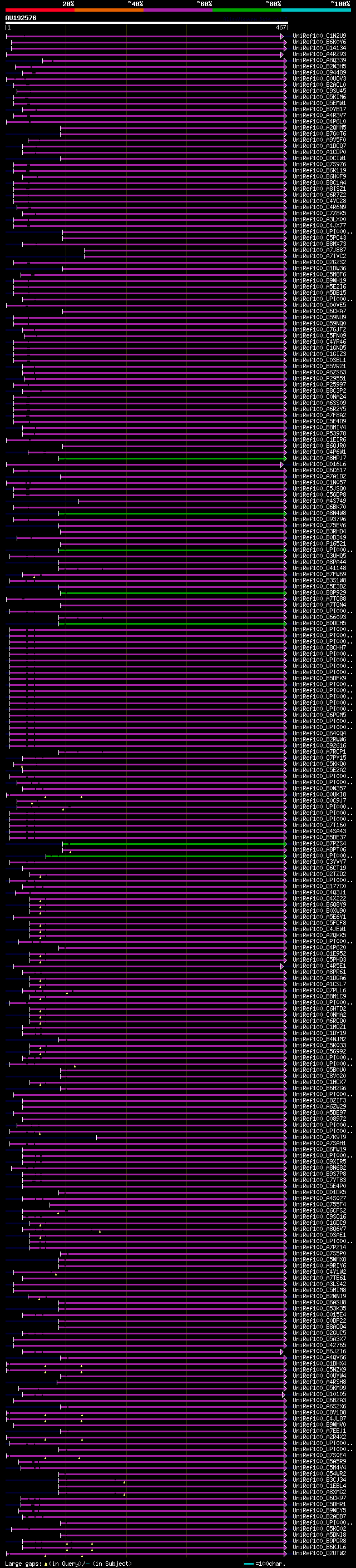Viewport: 356px width, 1568px height.
Task: Click the AU192576 query name
Action: 21,18
